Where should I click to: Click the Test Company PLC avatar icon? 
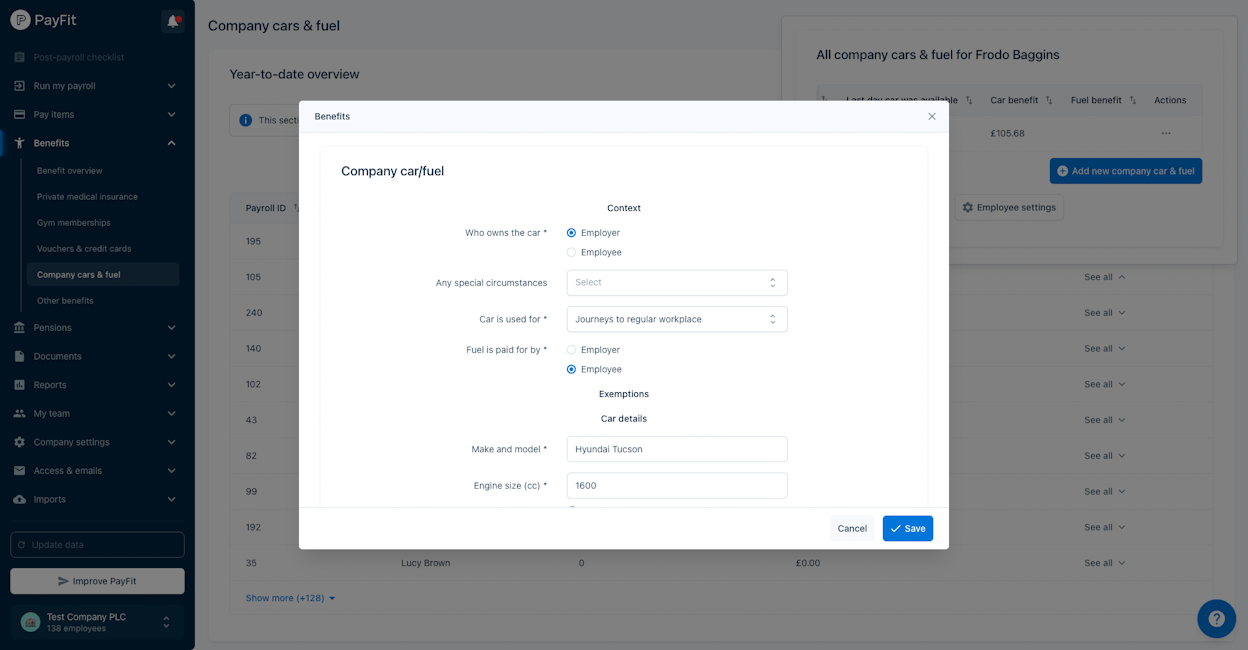click(x=30, y=622)
